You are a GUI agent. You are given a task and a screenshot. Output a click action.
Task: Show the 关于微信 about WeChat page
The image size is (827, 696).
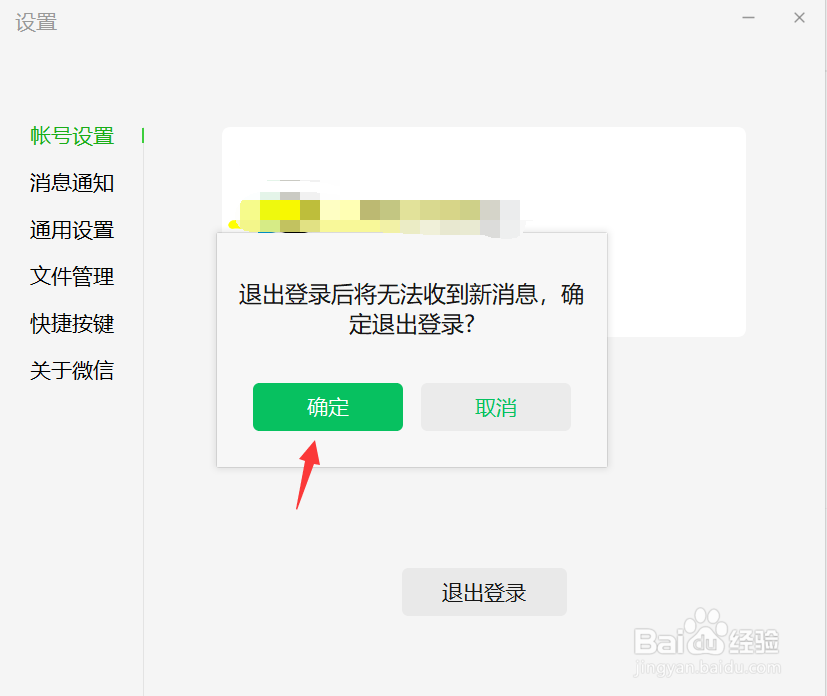(72, 370)
